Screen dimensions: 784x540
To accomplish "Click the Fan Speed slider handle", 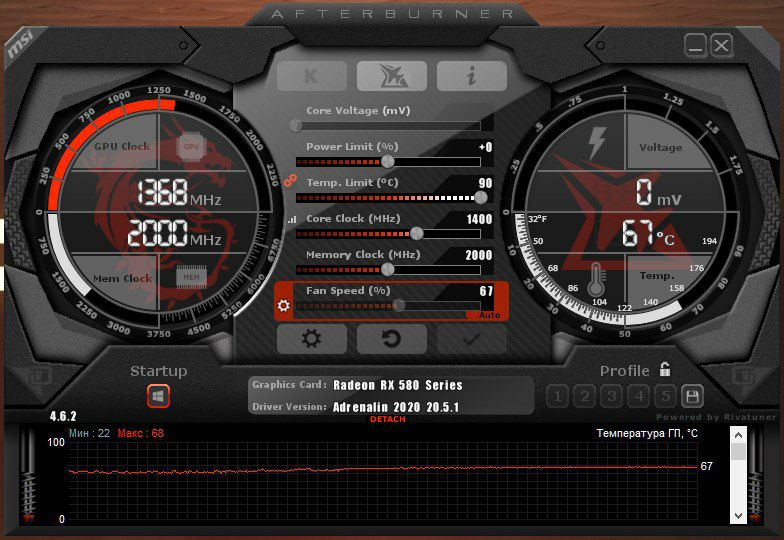I will pos(398,305).
